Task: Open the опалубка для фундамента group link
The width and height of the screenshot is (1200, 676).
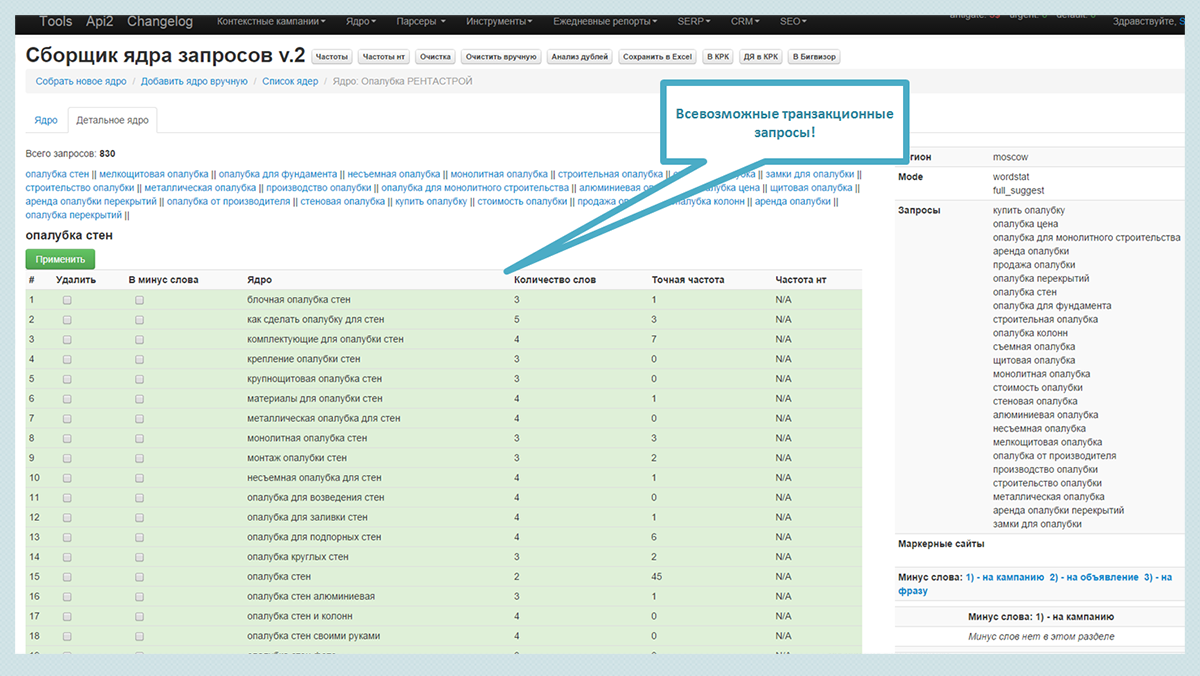Action: coord(279,174)
